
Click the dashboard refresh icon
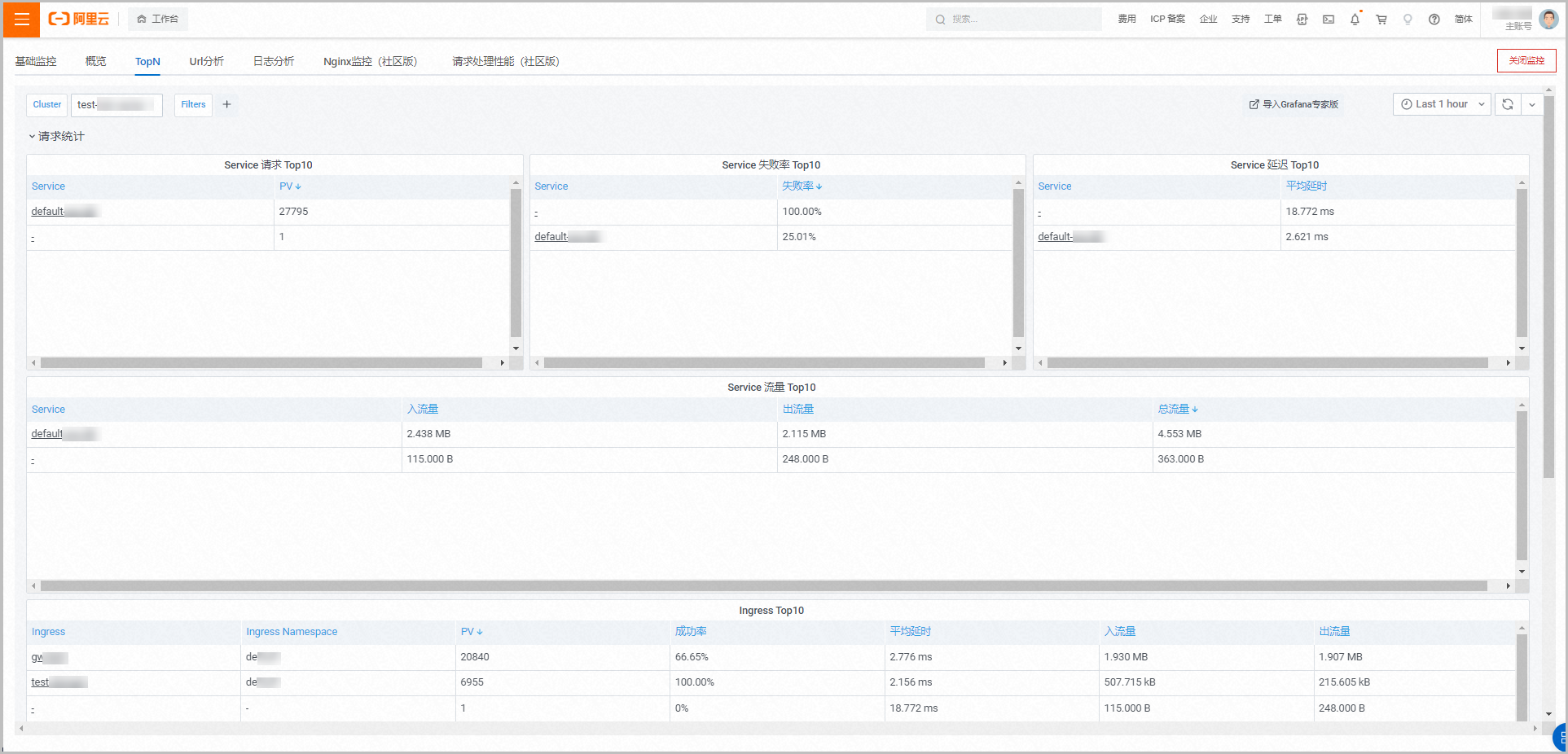coord(1508,104)
